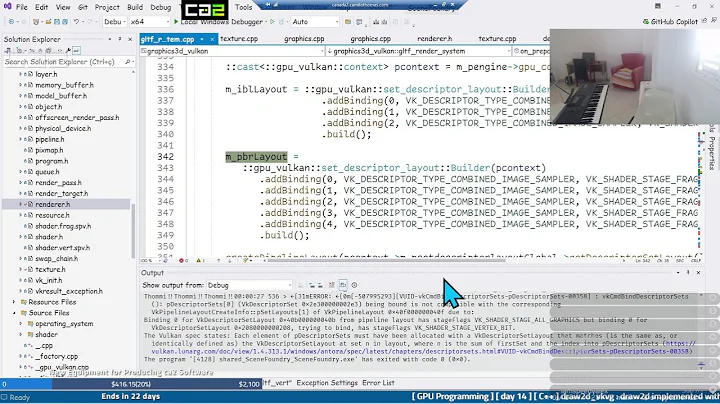Open the File menu
The image size is (720, 404).
pyautogui.click(x=22, y=7)
